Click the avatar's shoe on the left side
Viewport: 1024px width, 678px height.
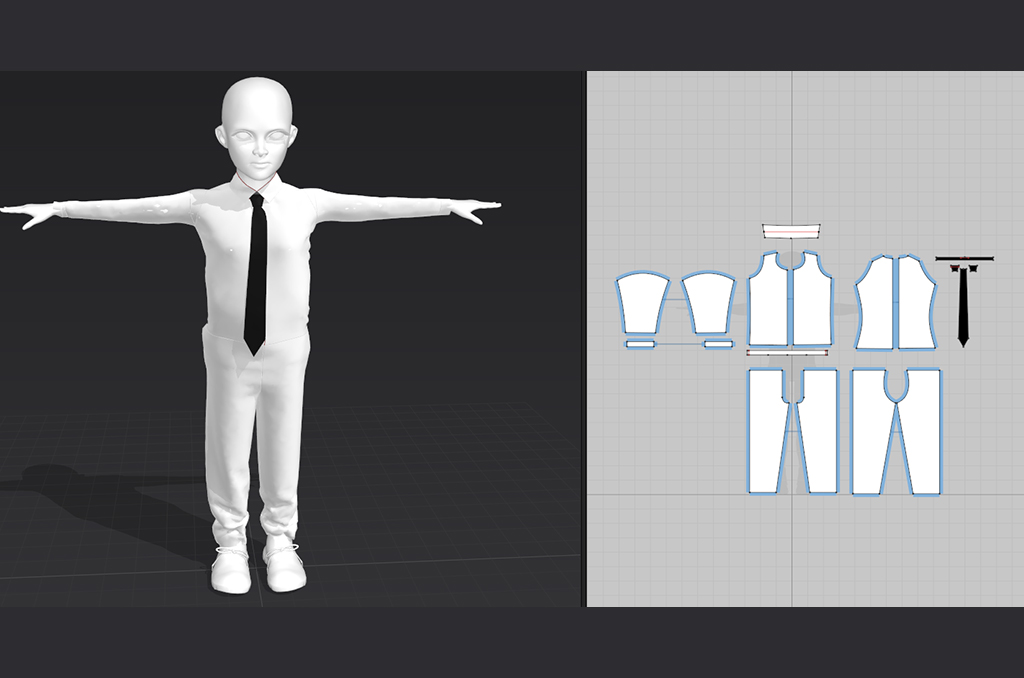(230, 572)
